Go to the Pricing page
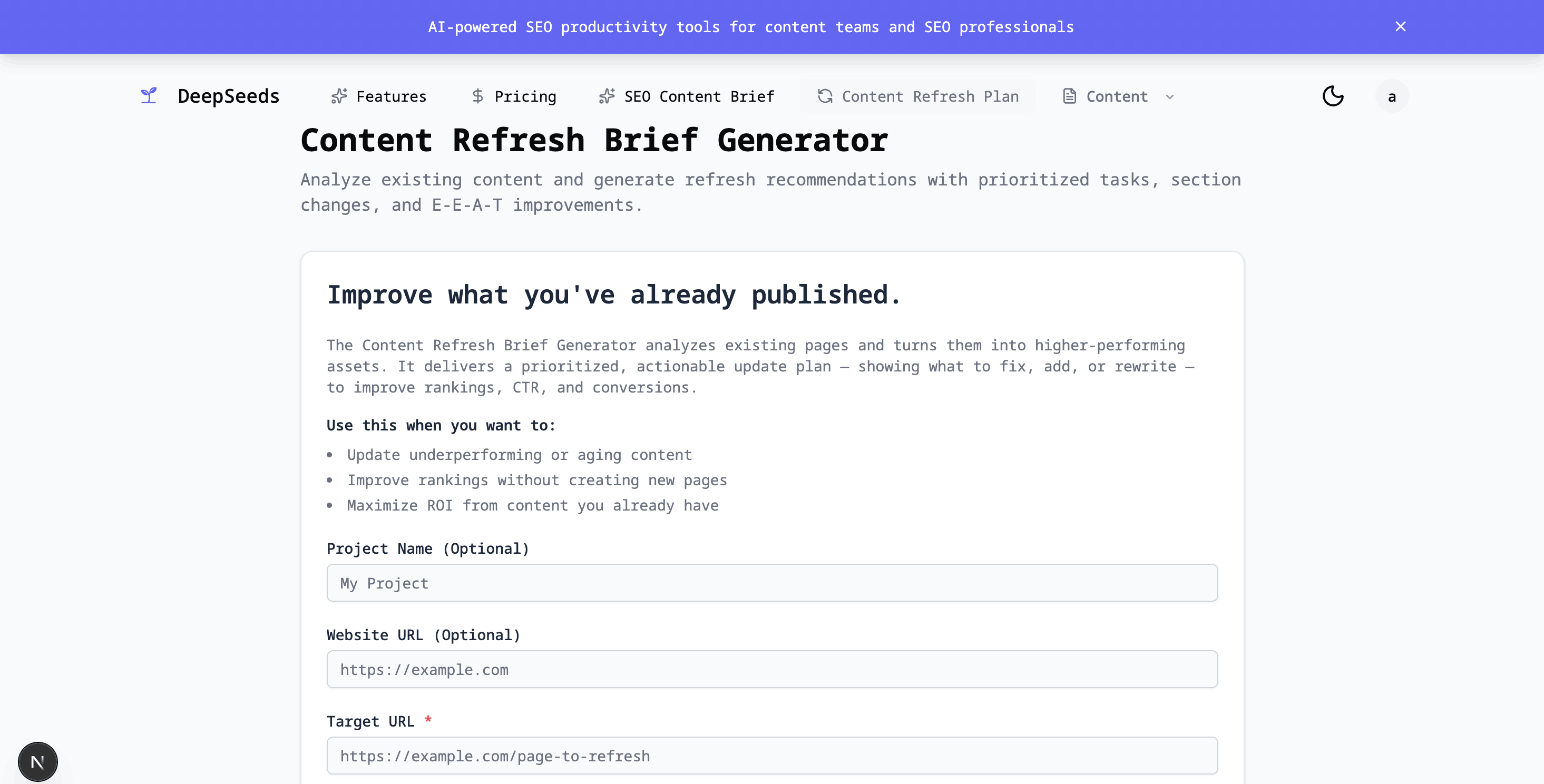The height and width of the screenshot is (784, 1544). click(x=525, y=96)
